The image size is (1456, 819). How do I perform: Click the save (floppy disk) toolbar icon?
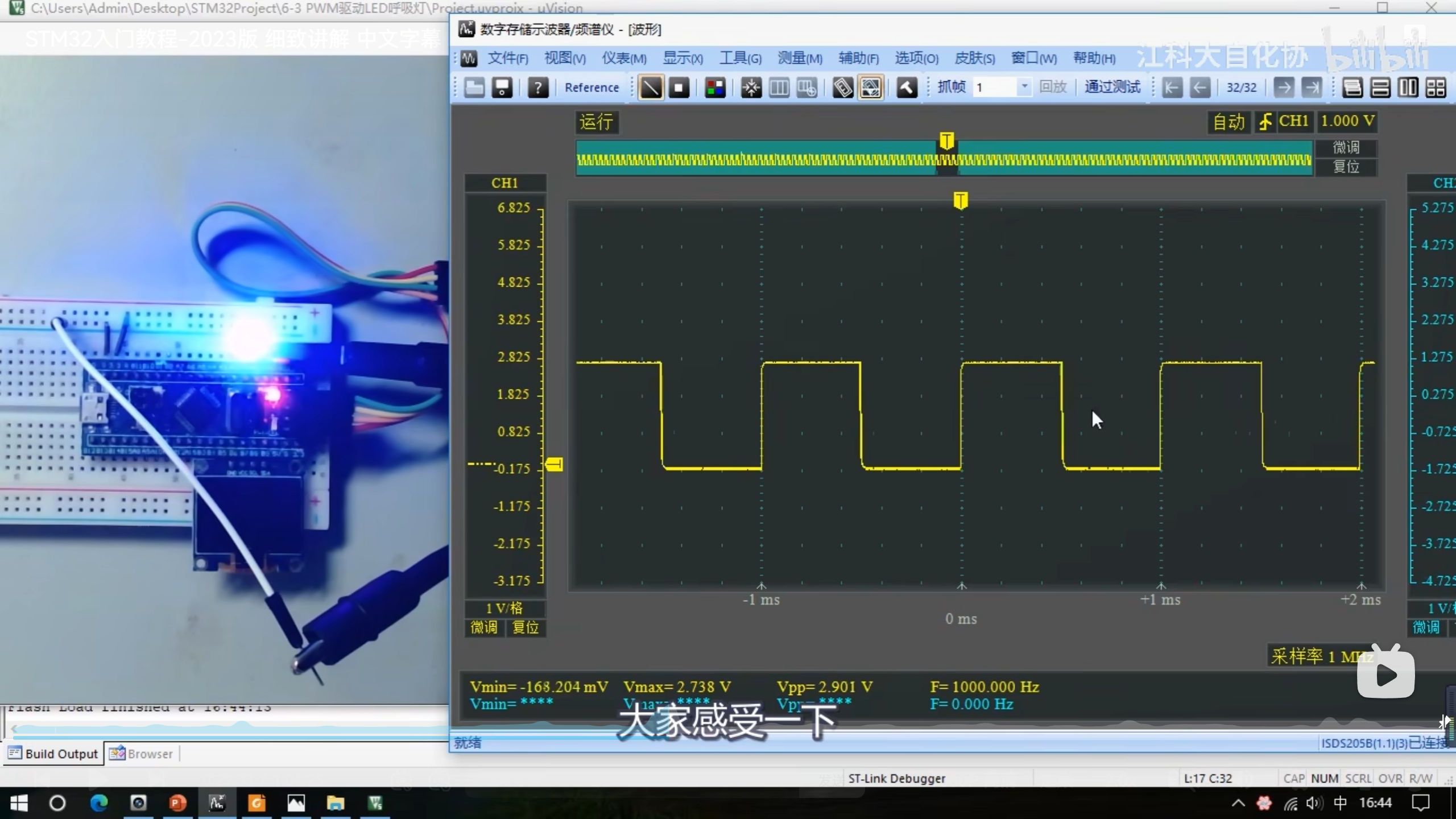[502, 88]
